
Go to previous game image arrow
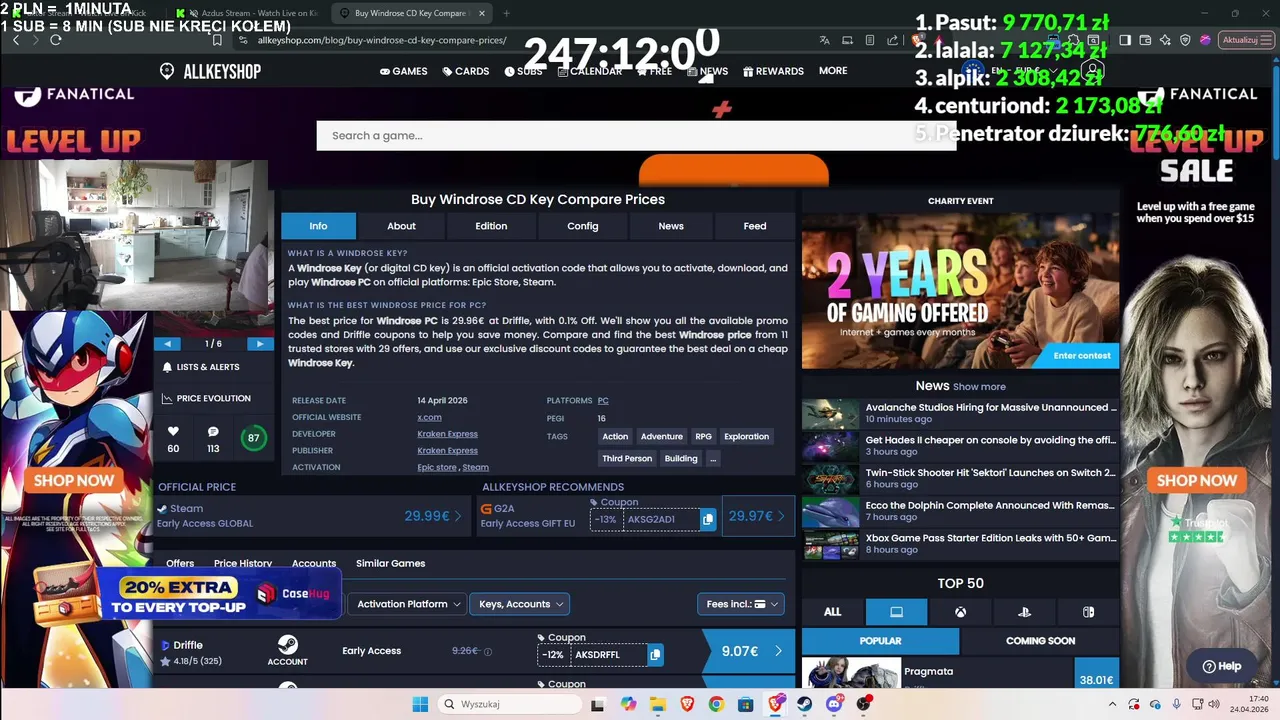(x=167, y=344)
